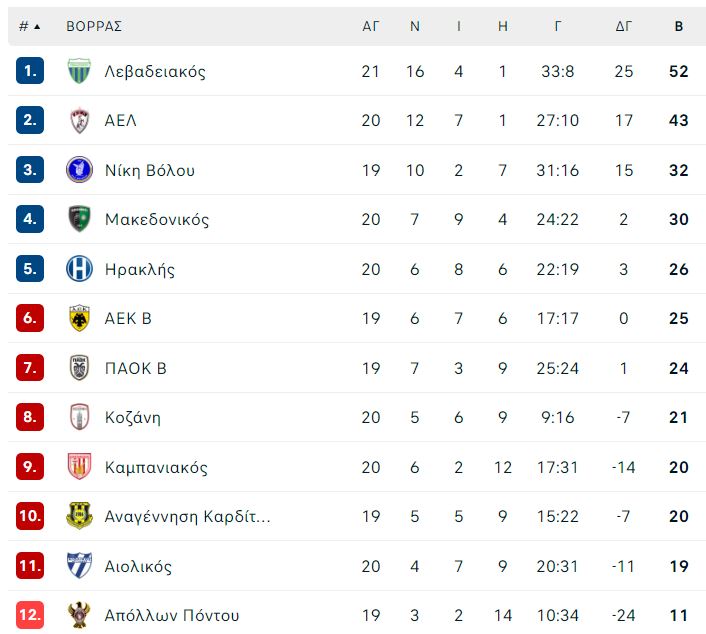The height and width of the screenshot is (634, 706).
Task: Sort table by Β points header
Action: tap(679, 26)
